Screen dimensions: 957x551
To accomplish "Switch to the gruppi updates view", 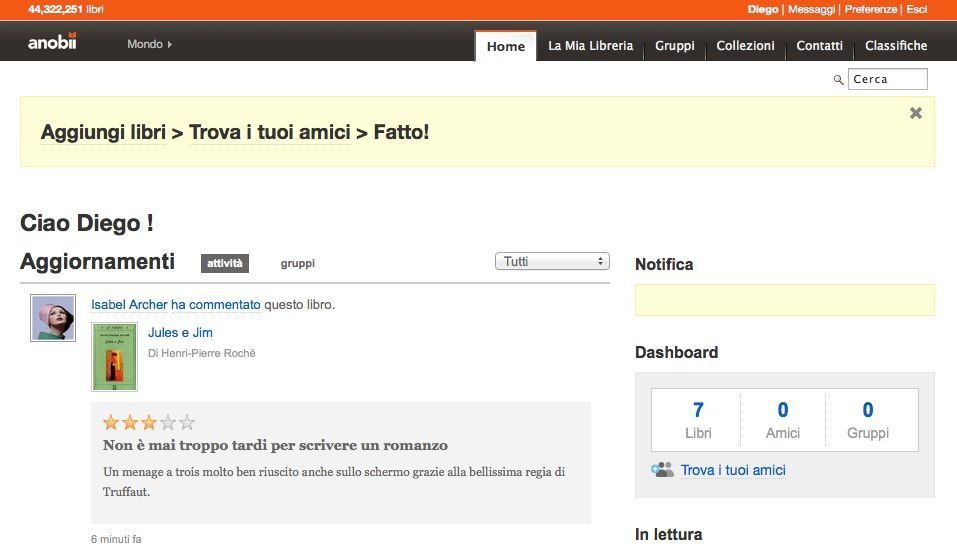I will (297, 263).
